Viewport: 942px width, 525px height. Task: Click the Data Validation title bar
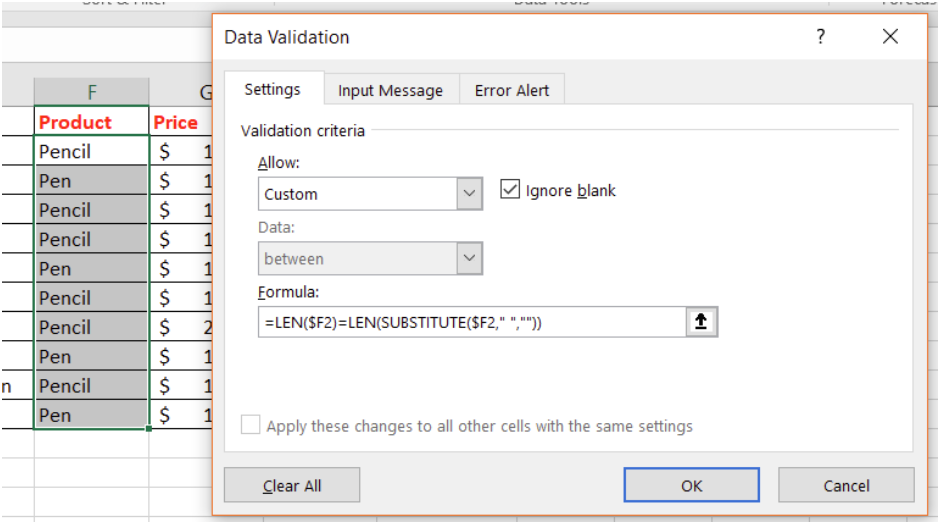[x=500, y=37]
